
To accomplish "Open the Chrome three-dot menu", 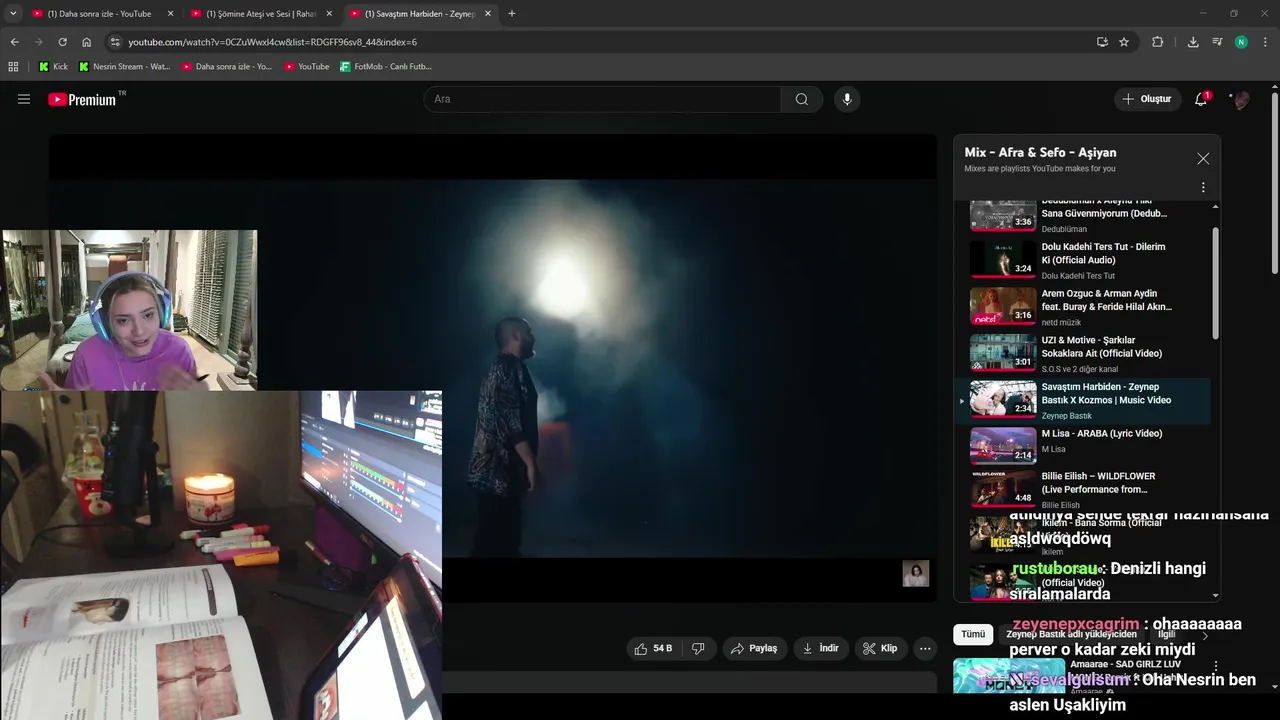I will (x=1266, y=42).
